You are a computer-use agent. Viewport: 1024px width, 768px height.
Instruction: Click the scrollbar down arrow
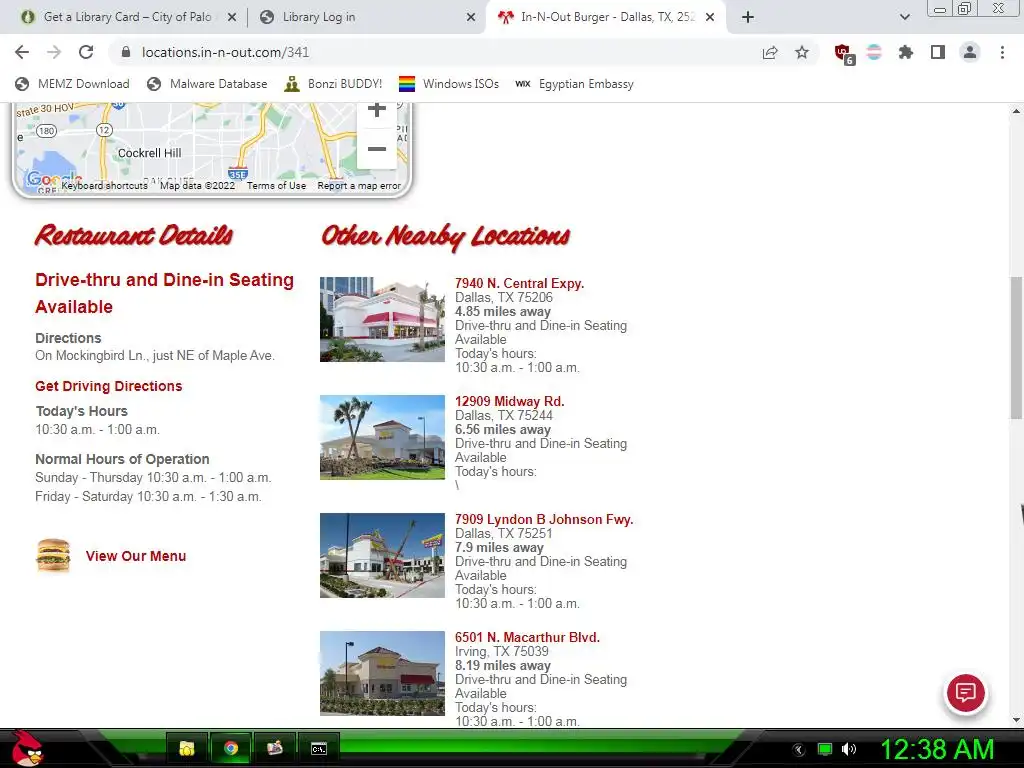tap(1016, 720)
